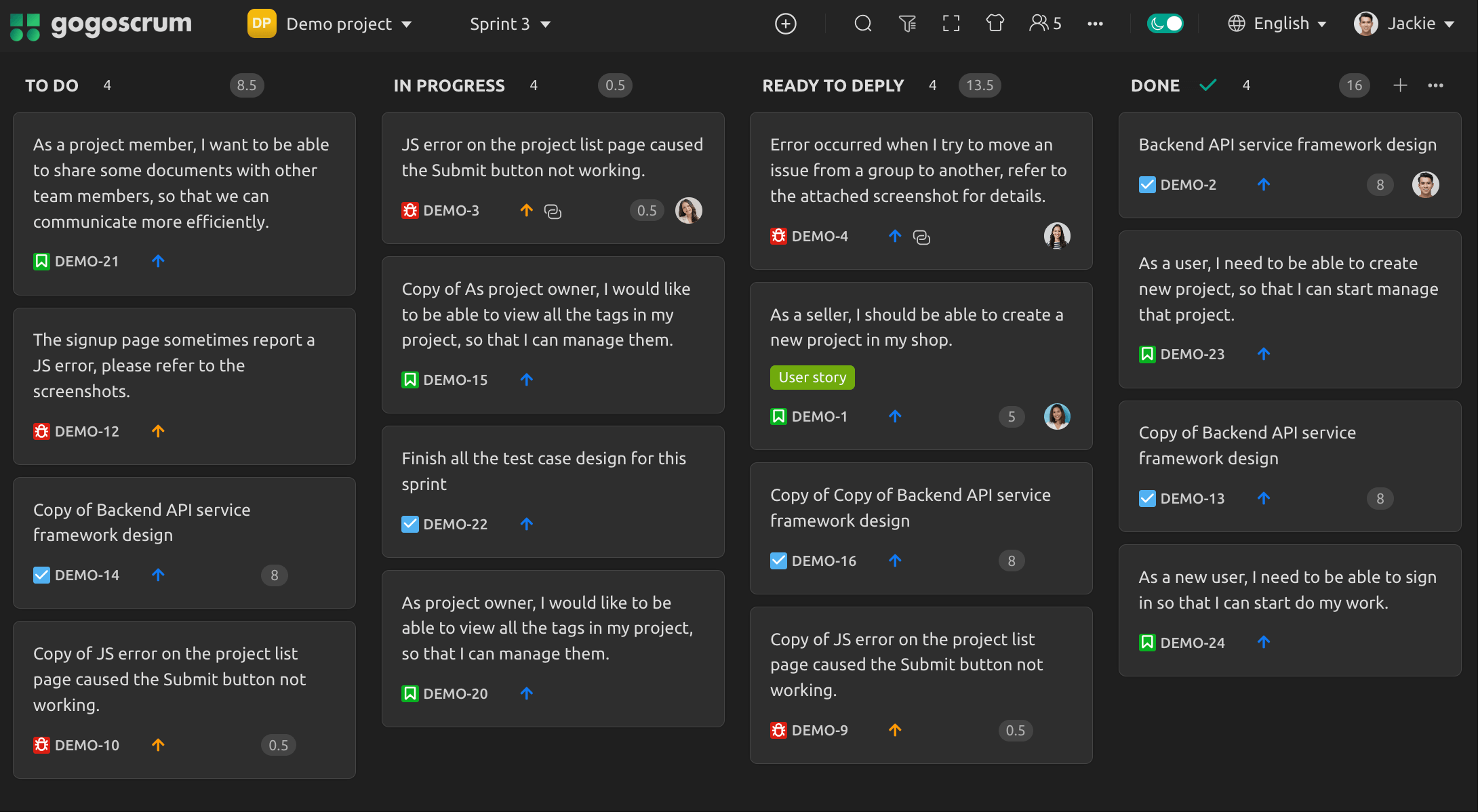1478x812 pixels.
Task: Open the team members icon showing 5
Action: click(x=1045, y=24)
